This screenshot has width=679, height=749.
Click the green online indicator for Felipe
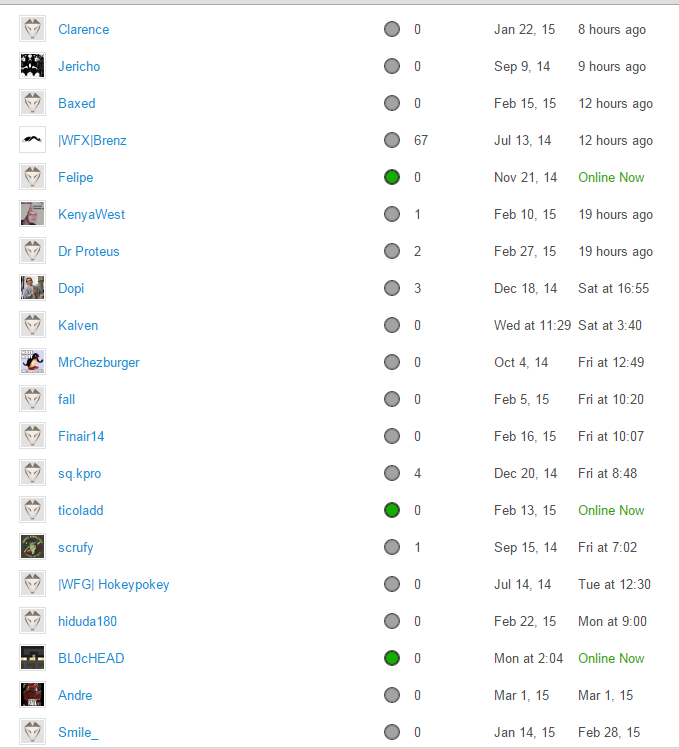point(392,177)
